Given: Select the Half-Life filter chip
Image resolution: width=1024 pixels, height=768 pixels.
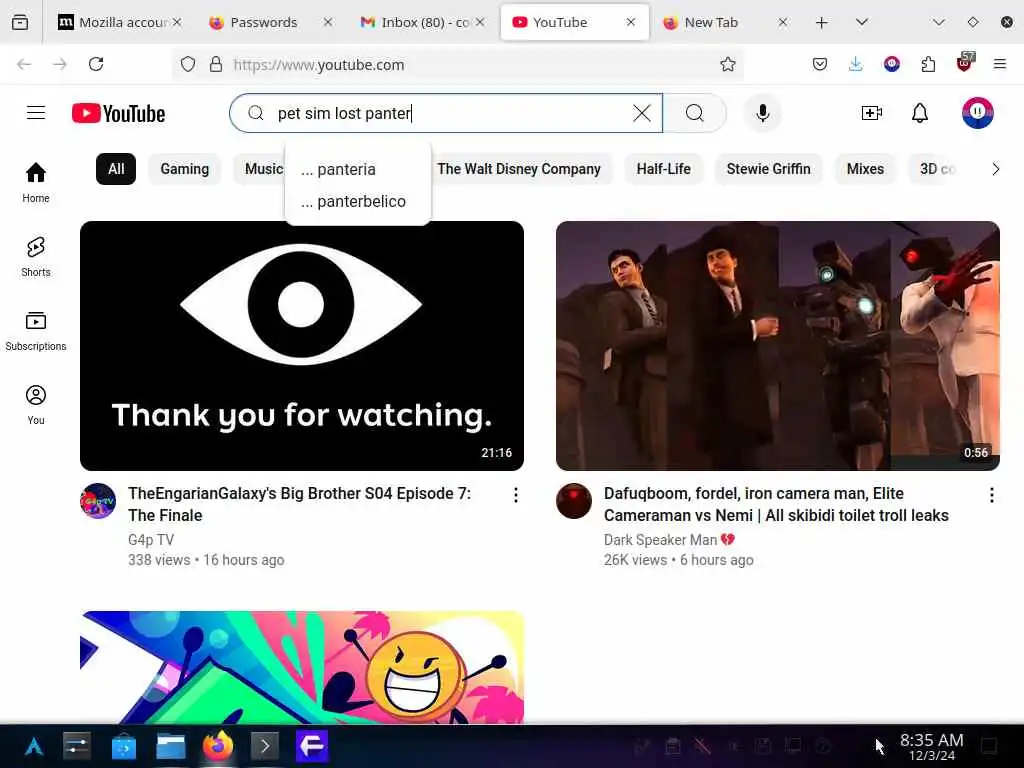Looking at the screenshot, I should pos(664,169).
